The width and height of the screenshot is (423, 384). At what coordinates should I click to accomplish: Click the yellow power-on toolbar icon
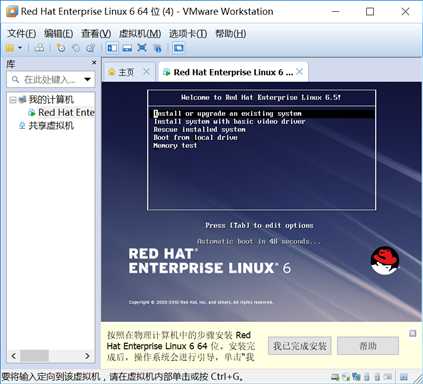tap(10, 48)
